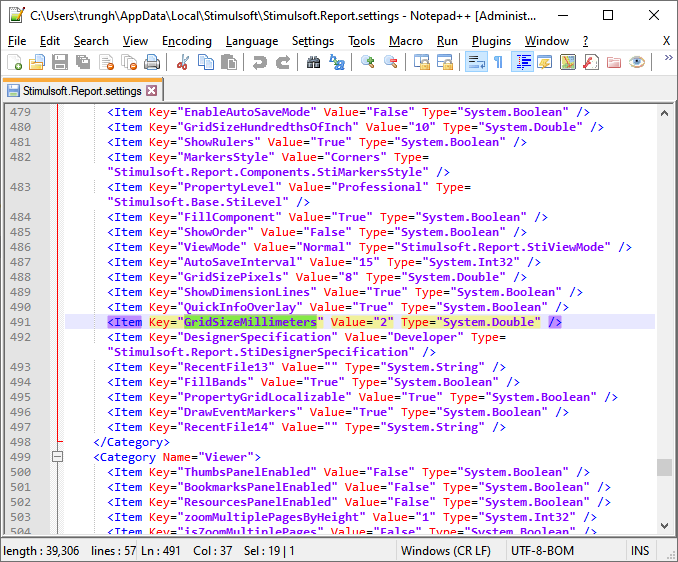Click the GridSizeMillimeters key text
The image size is (678, 562).
[x=250, y=322]
